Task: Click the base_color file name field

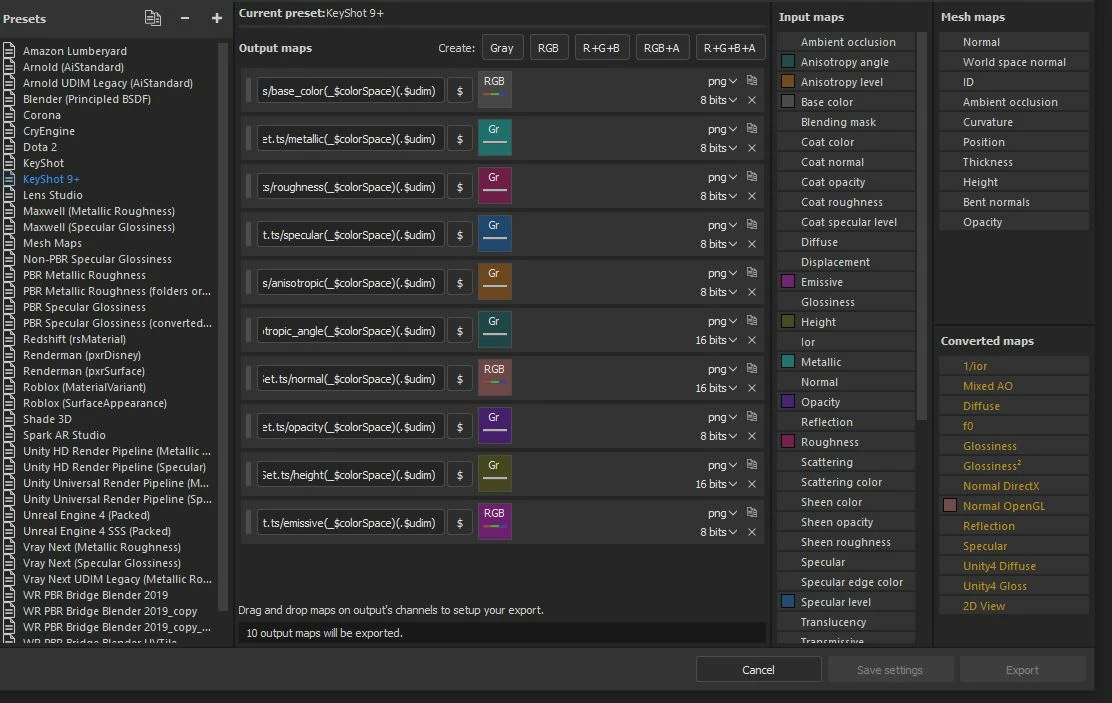Action: tap(350, 91)
